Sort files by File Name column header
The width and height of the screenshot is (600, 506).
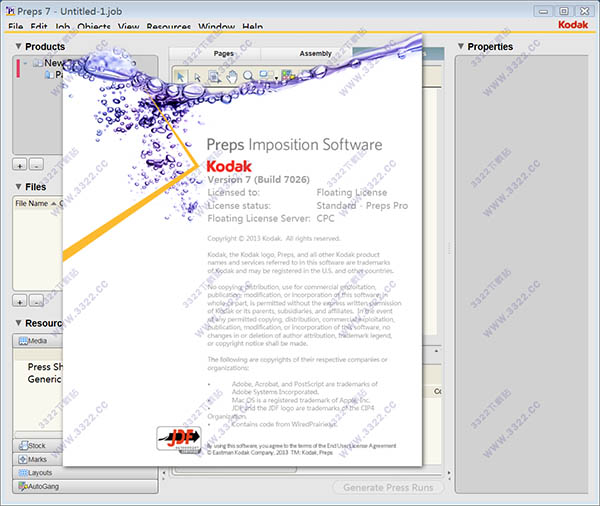tap(33, 203)
